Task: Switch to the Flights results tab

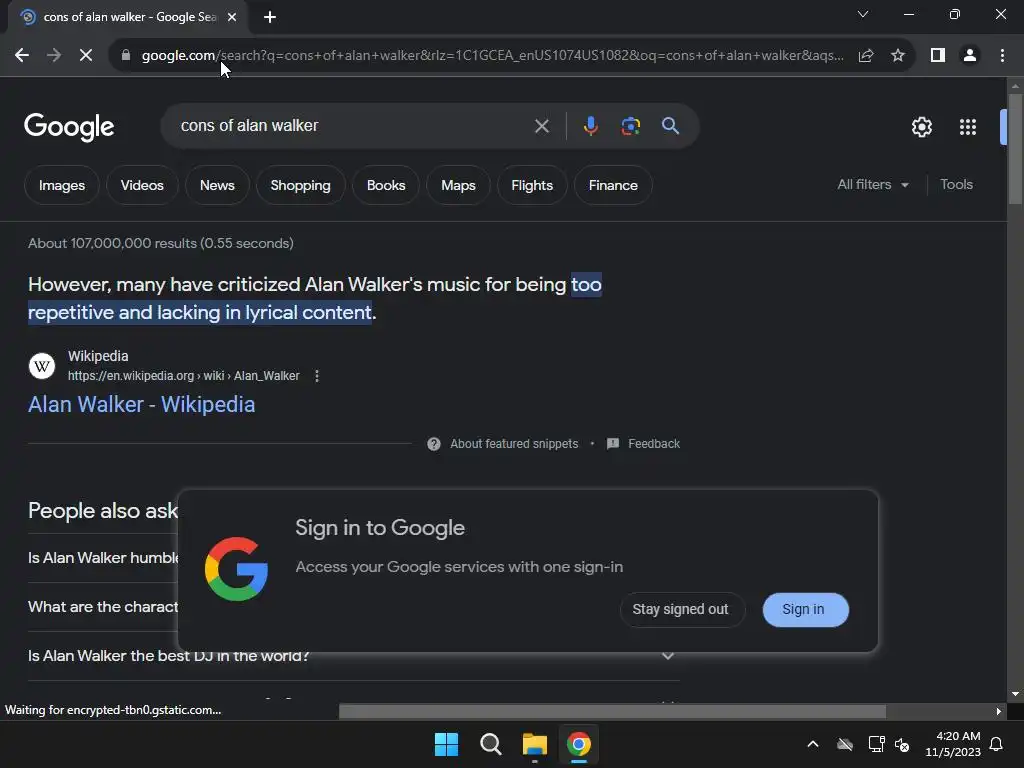Action: point(532,185)
